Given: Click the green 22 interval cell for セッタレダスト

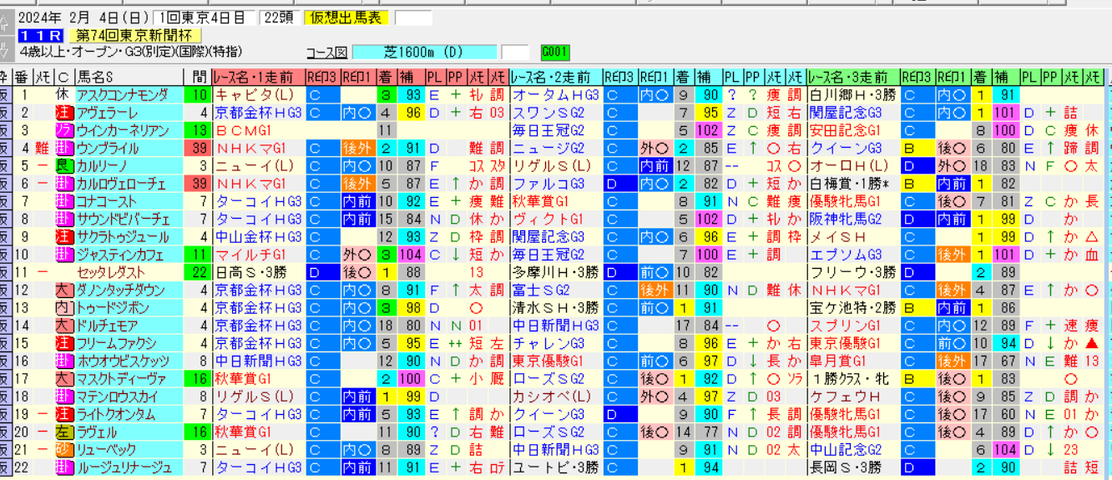Looking at the screenshot, I should pos(197,272).
